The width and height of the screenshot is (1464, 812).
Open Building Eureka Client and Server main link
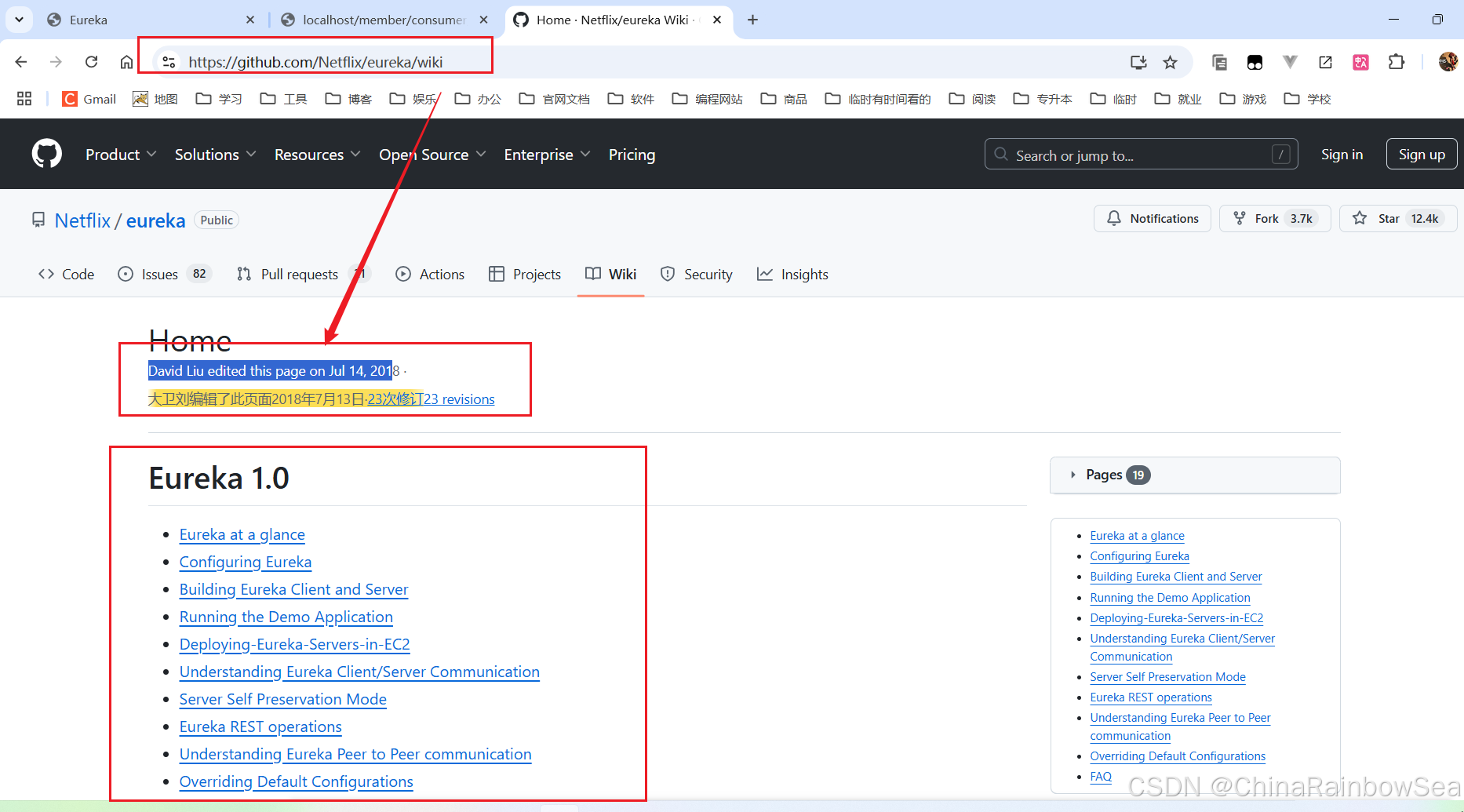pos(293,589)
